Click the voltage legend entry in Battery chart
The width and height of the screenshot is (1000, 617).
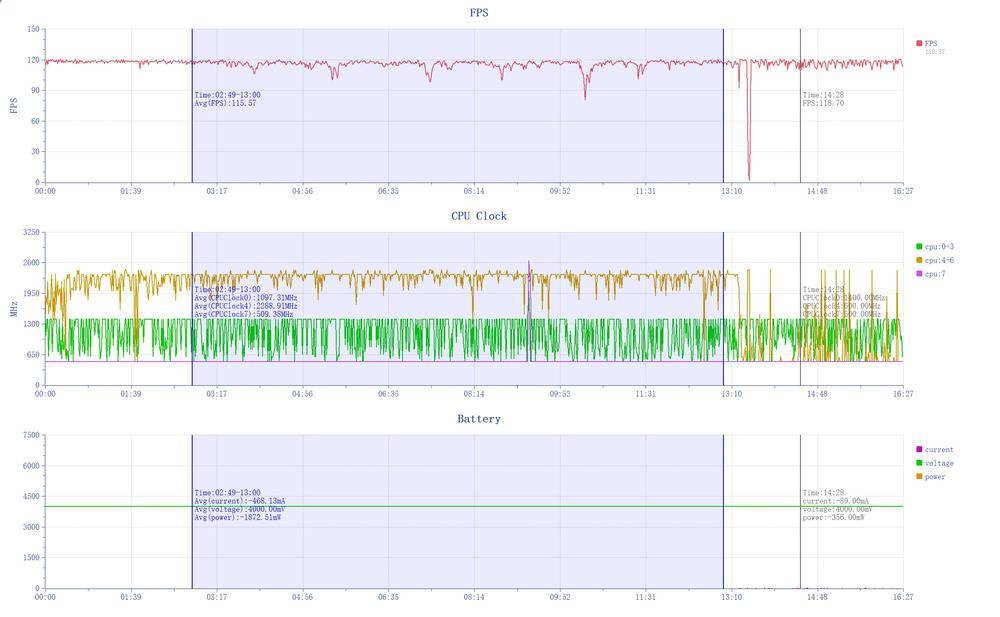point(937,463)
